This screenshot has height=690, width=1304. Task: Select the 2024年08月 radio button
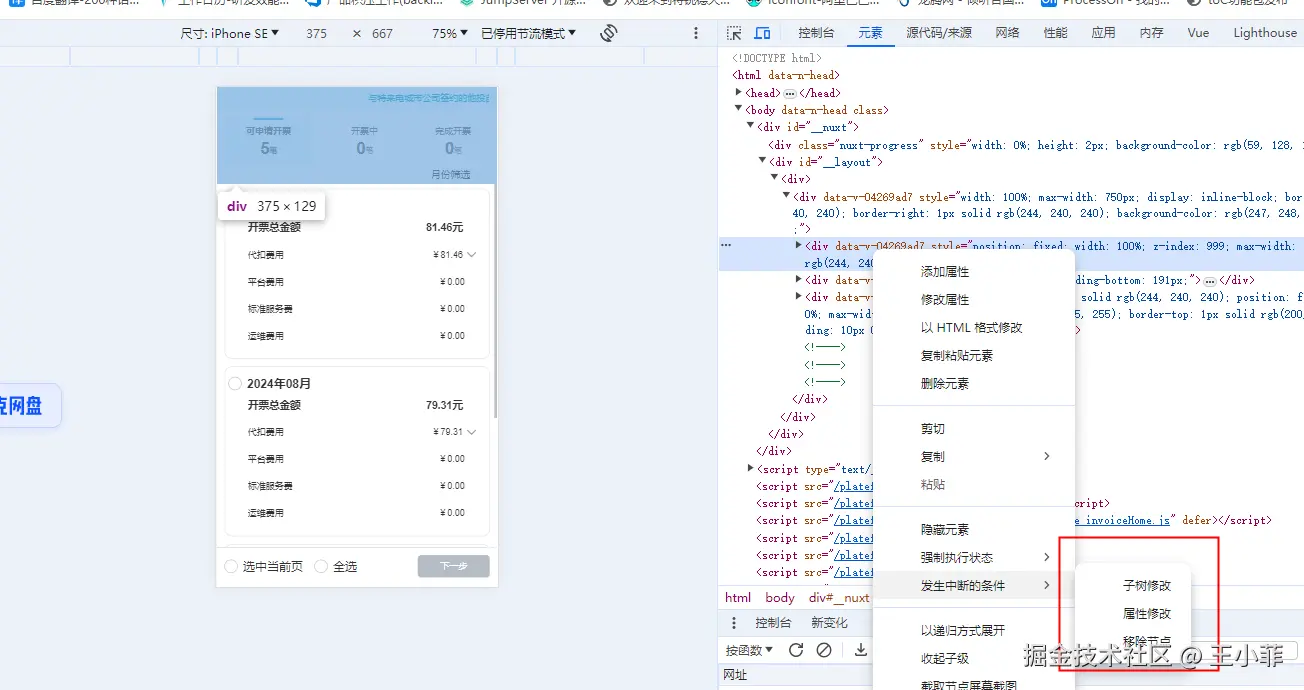[x=235, y=384]
